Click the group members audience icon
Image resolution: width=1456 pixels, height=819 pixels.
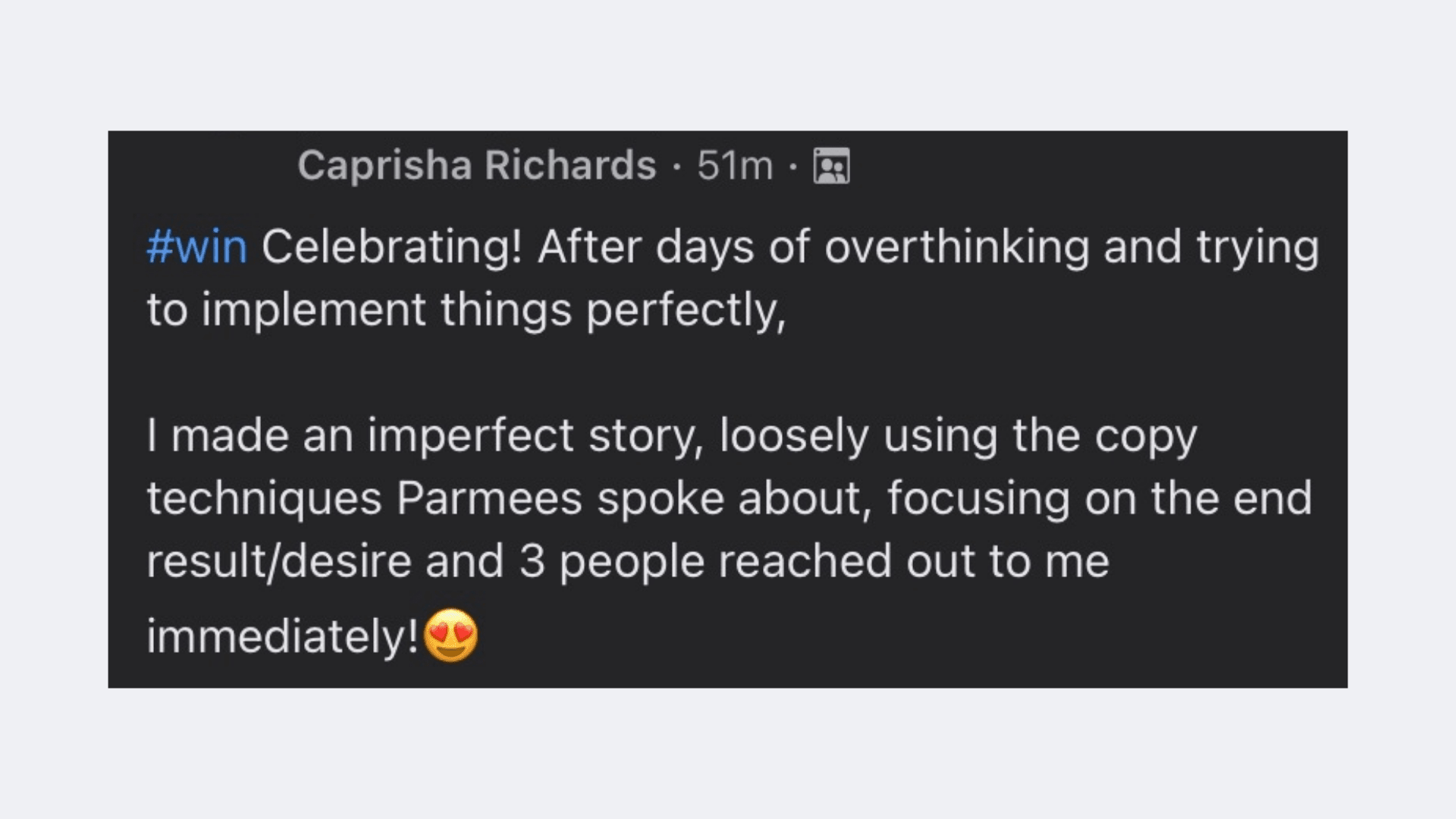831,166
